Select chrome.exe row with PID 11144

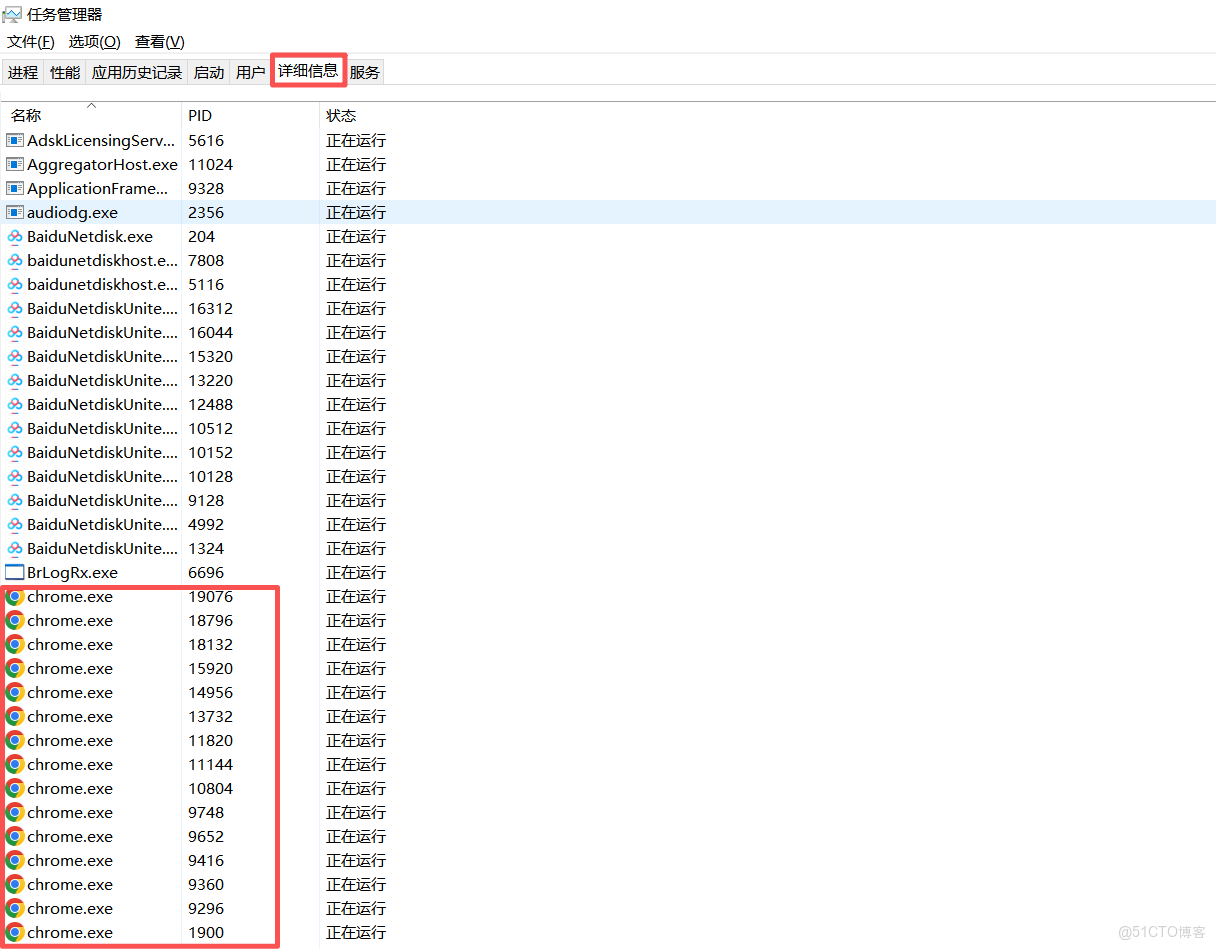(x=608, y=764)
